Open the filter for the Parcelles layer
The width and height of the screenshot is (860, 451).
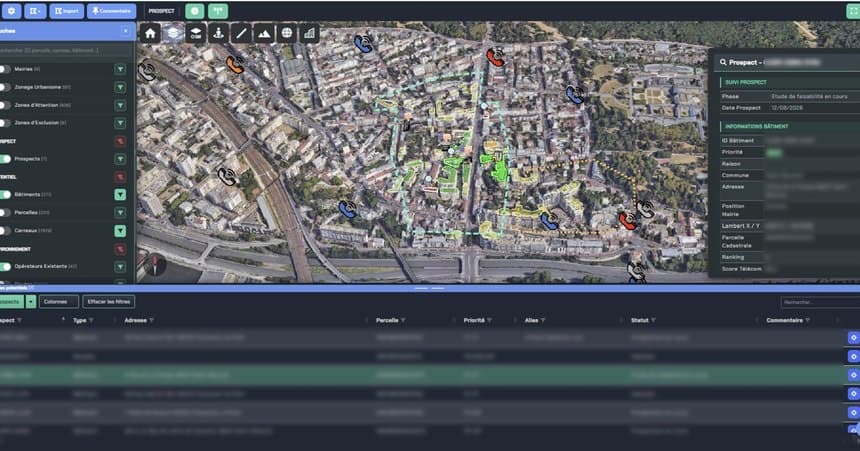click(x=120, y=213)
